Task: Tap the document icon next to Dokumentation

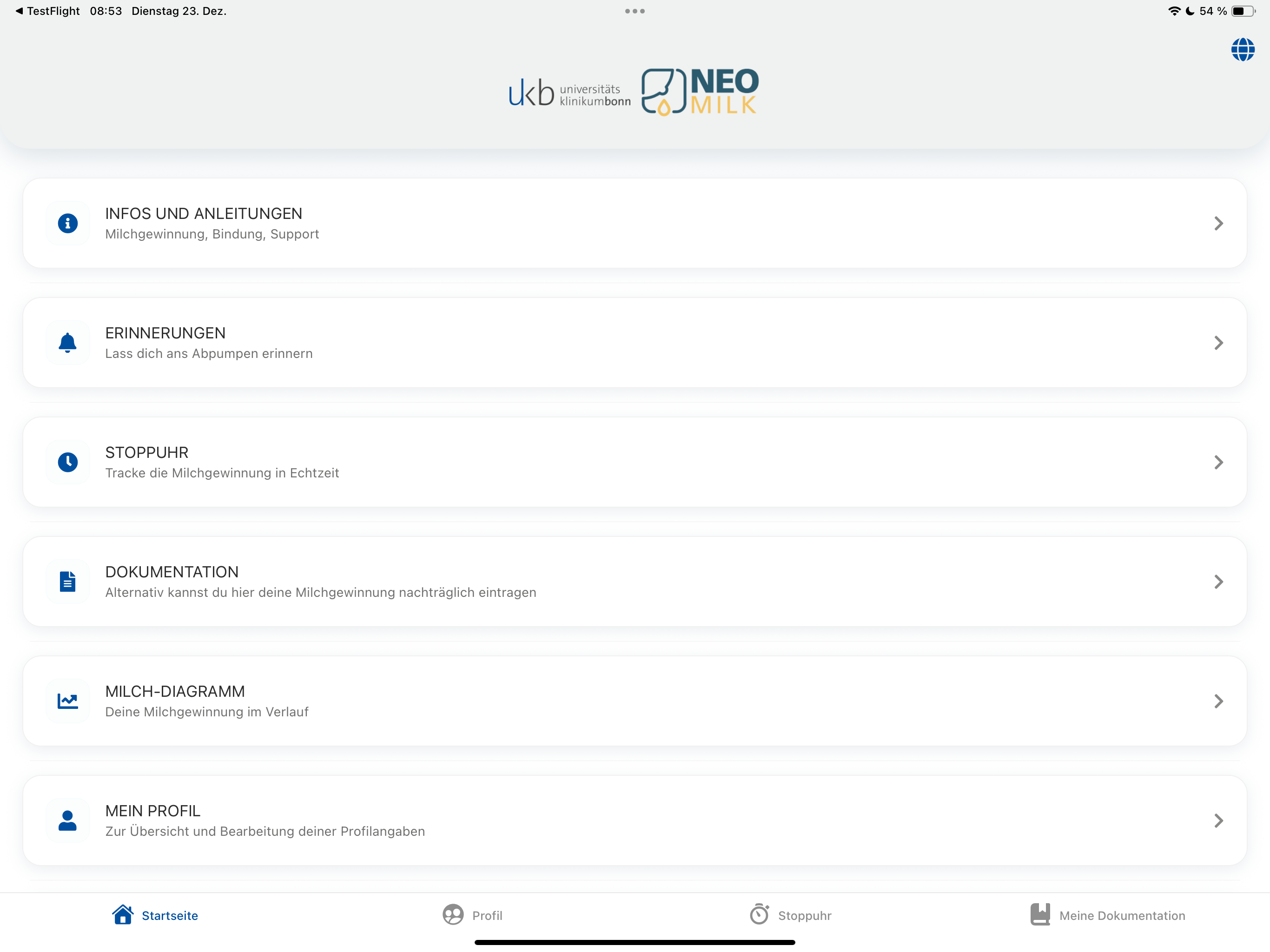Action: point(68,582)
